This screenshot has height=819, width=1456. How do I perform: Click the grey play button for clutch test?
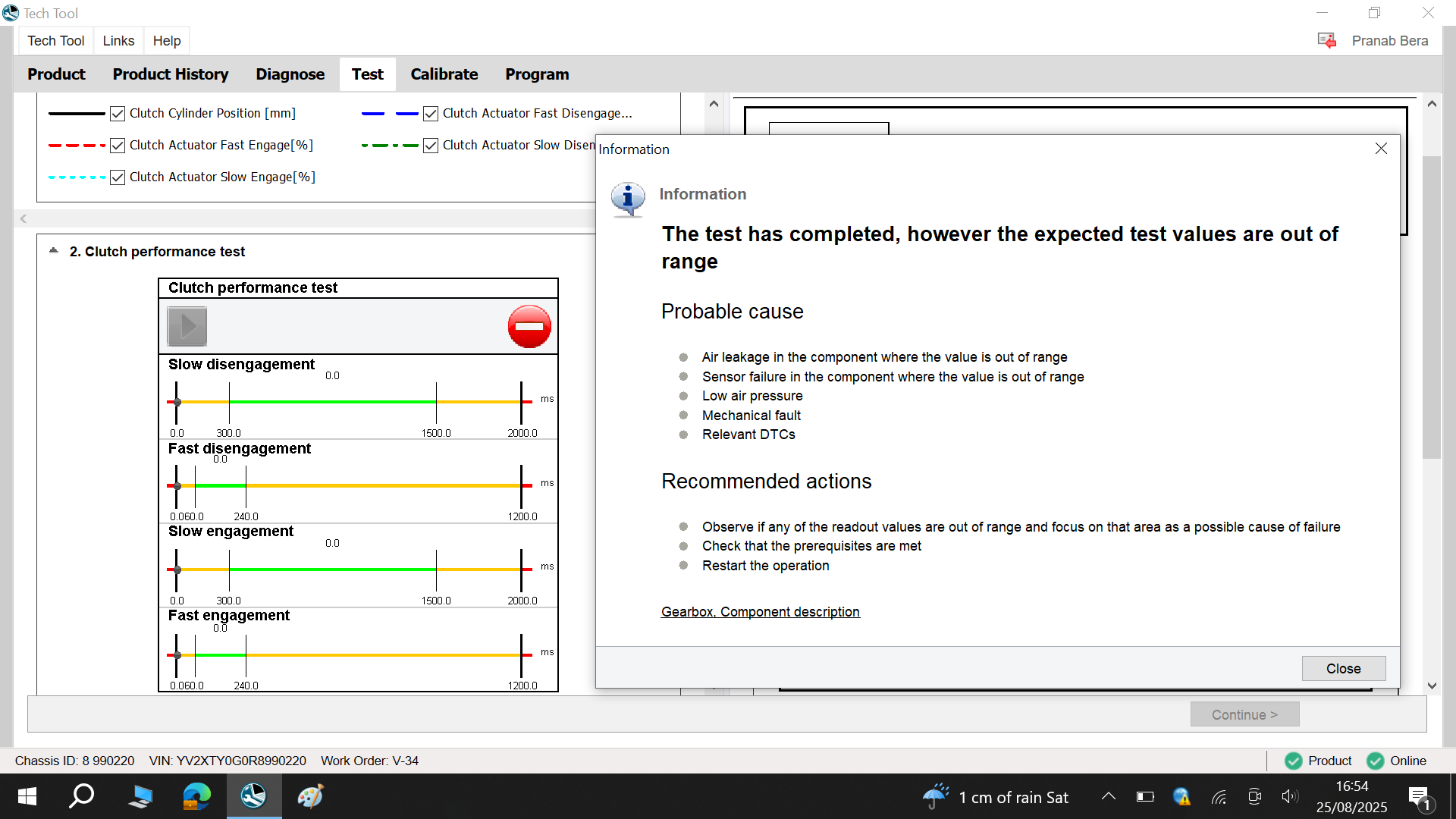pyautogui.click(x=187, y=327)
